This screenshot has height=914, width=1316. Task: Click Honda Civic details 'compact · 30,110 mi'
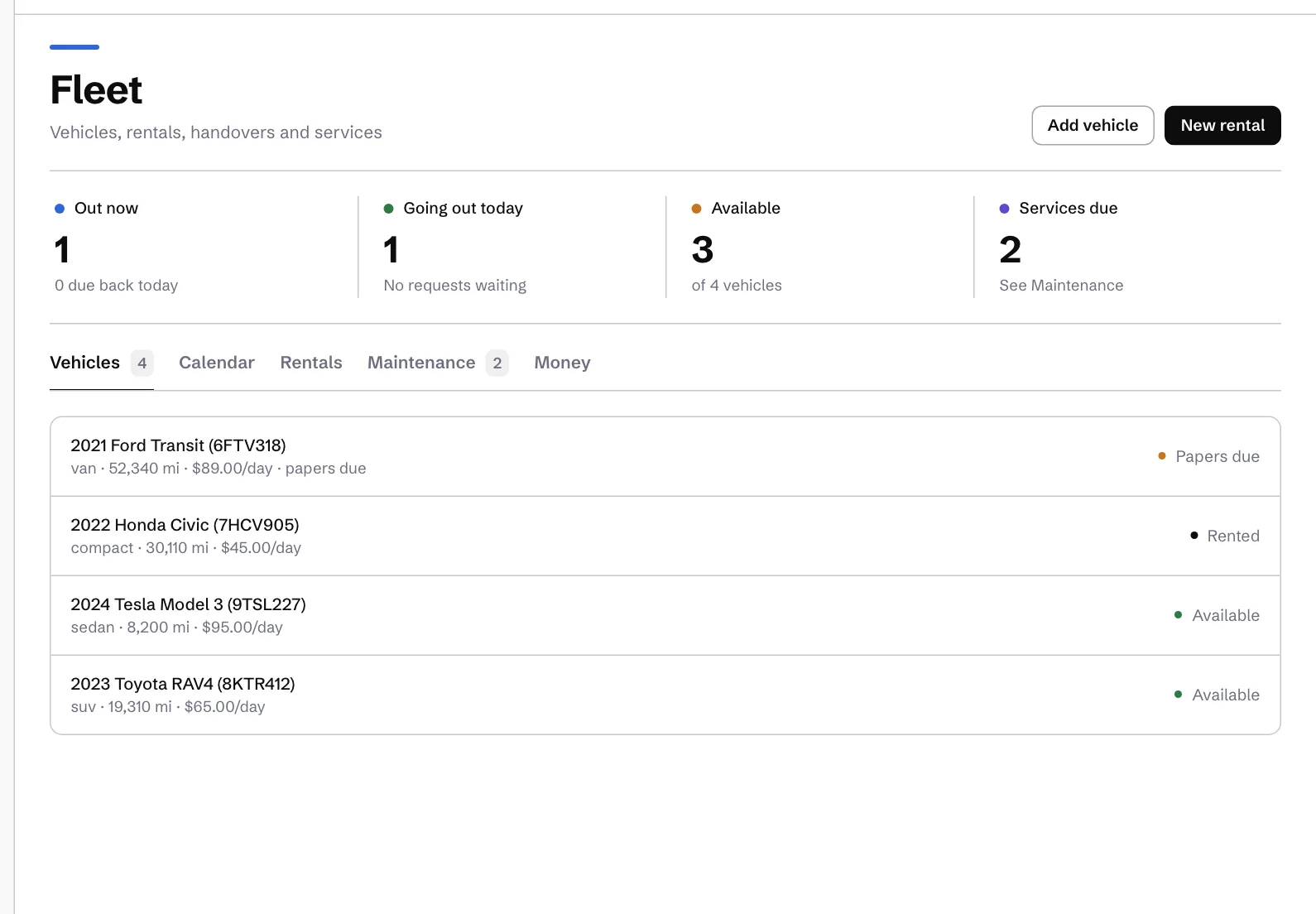[x=140, y=548]
